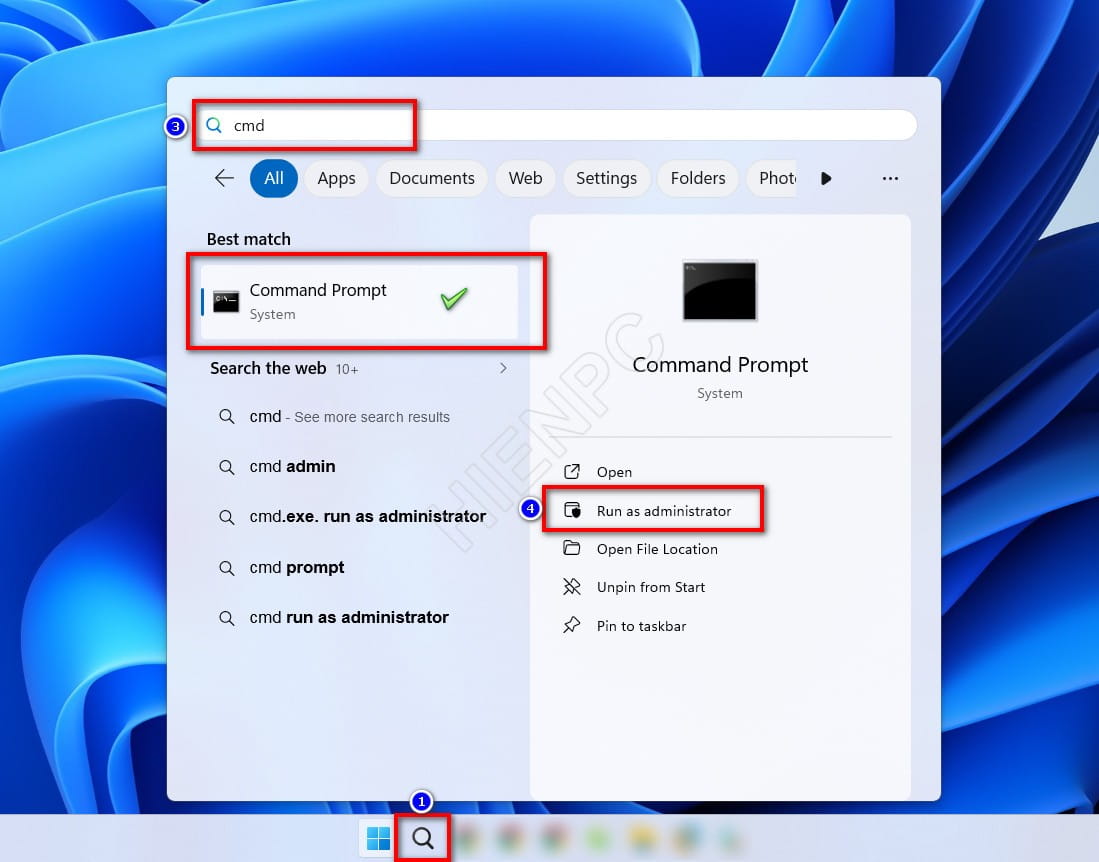Click magnifier icon beside 'cmd prompt'

(x=226, y=568)
